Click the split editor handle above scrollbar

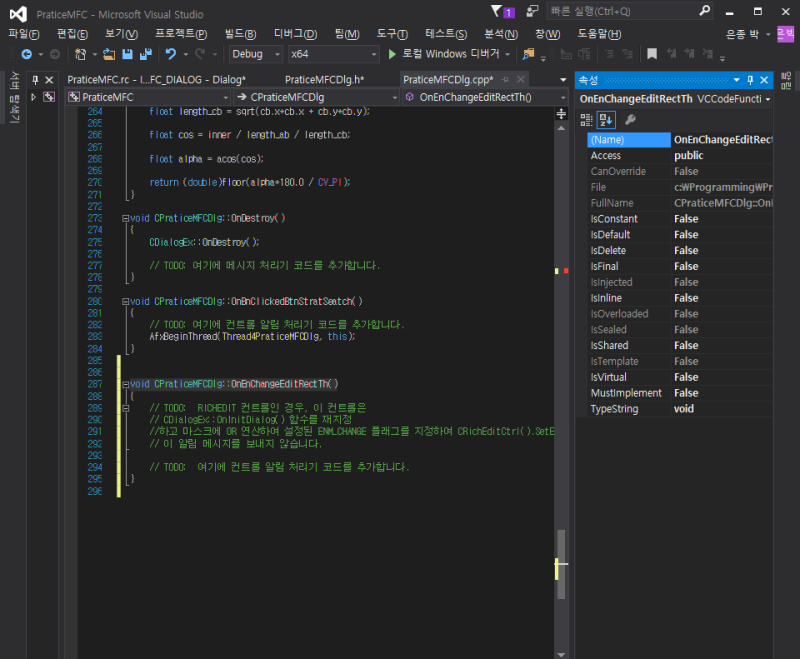click(561, 114)
